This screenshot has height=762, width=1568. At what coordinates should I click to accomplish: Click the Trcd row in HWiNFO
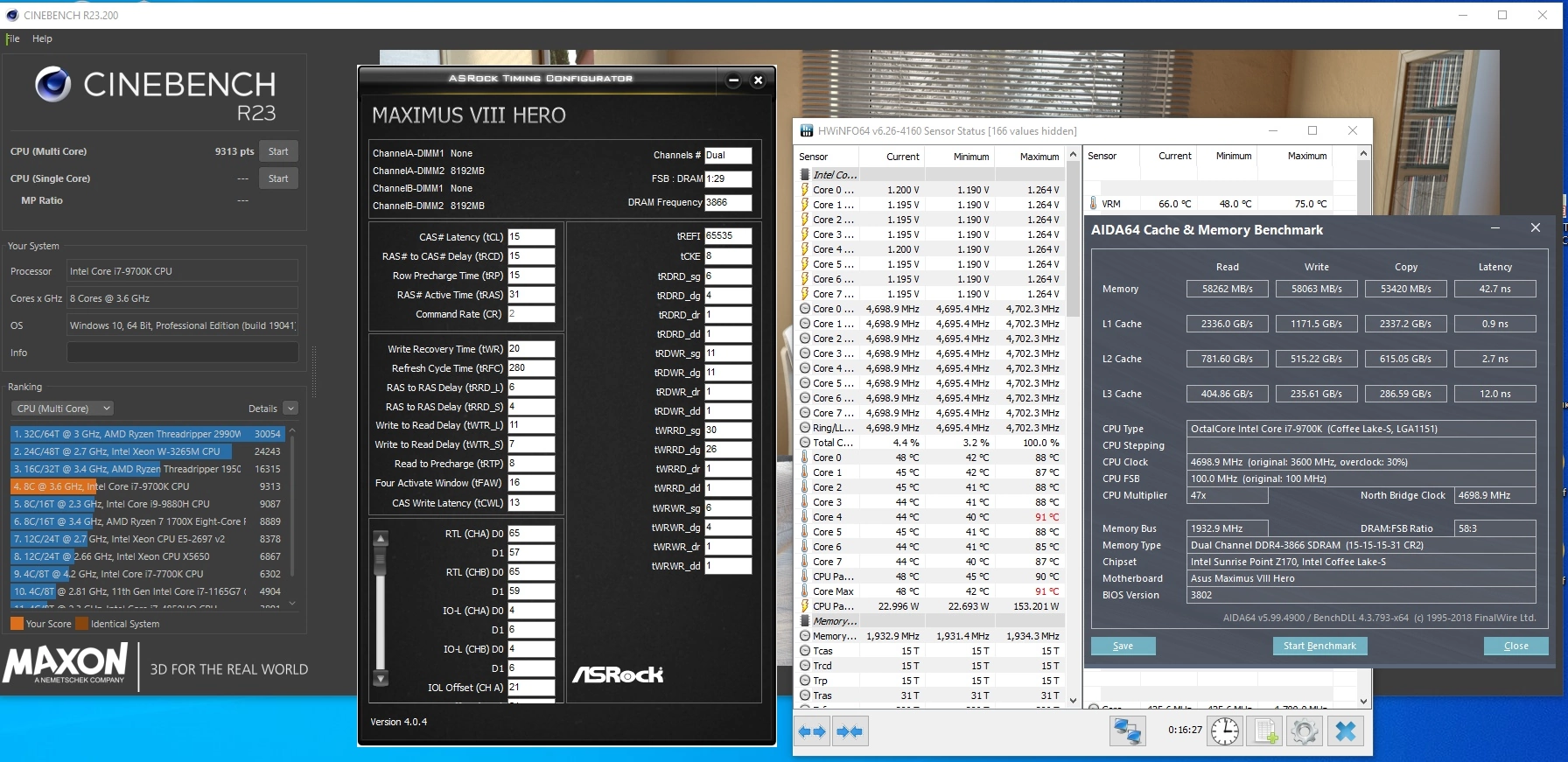tap(929, 666)
